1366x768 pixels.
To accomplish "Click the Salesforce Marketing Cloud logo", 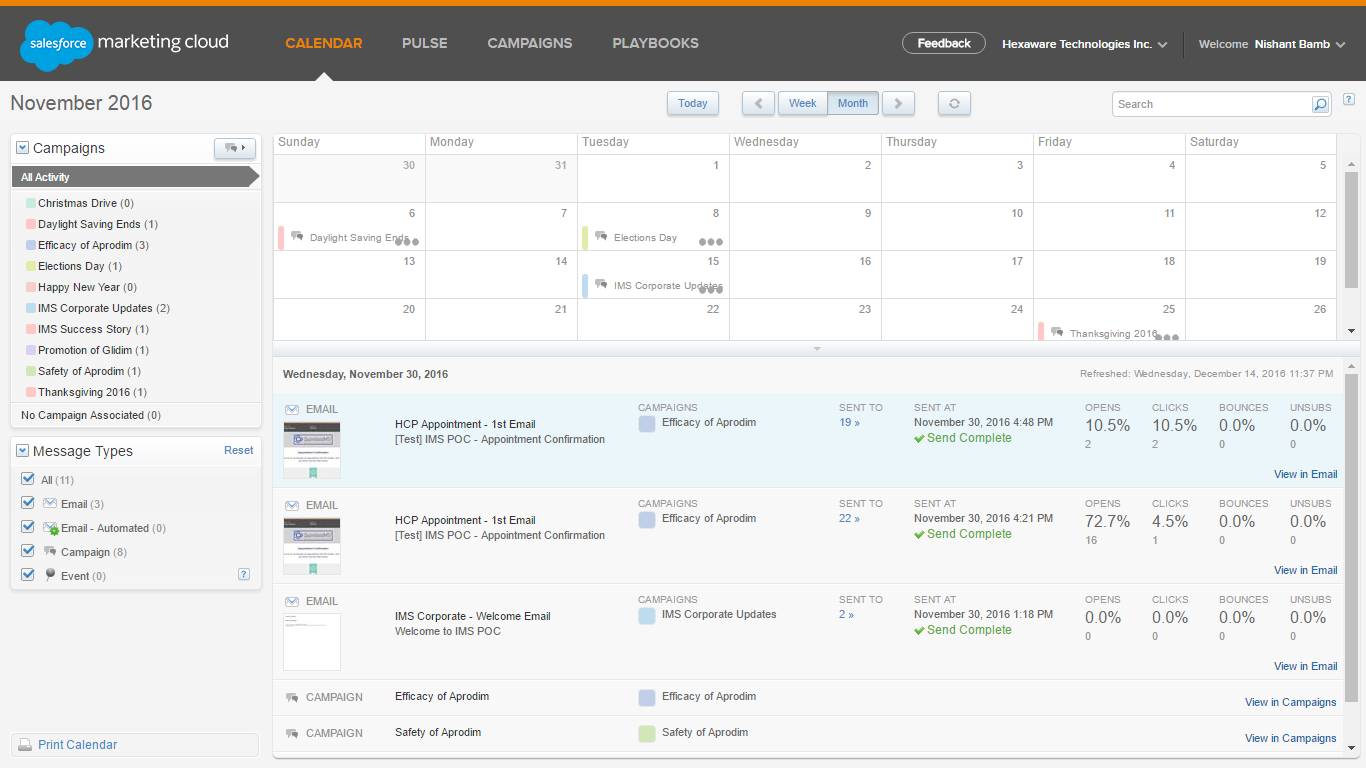I will pyautogui.click(x=125, y=45).
